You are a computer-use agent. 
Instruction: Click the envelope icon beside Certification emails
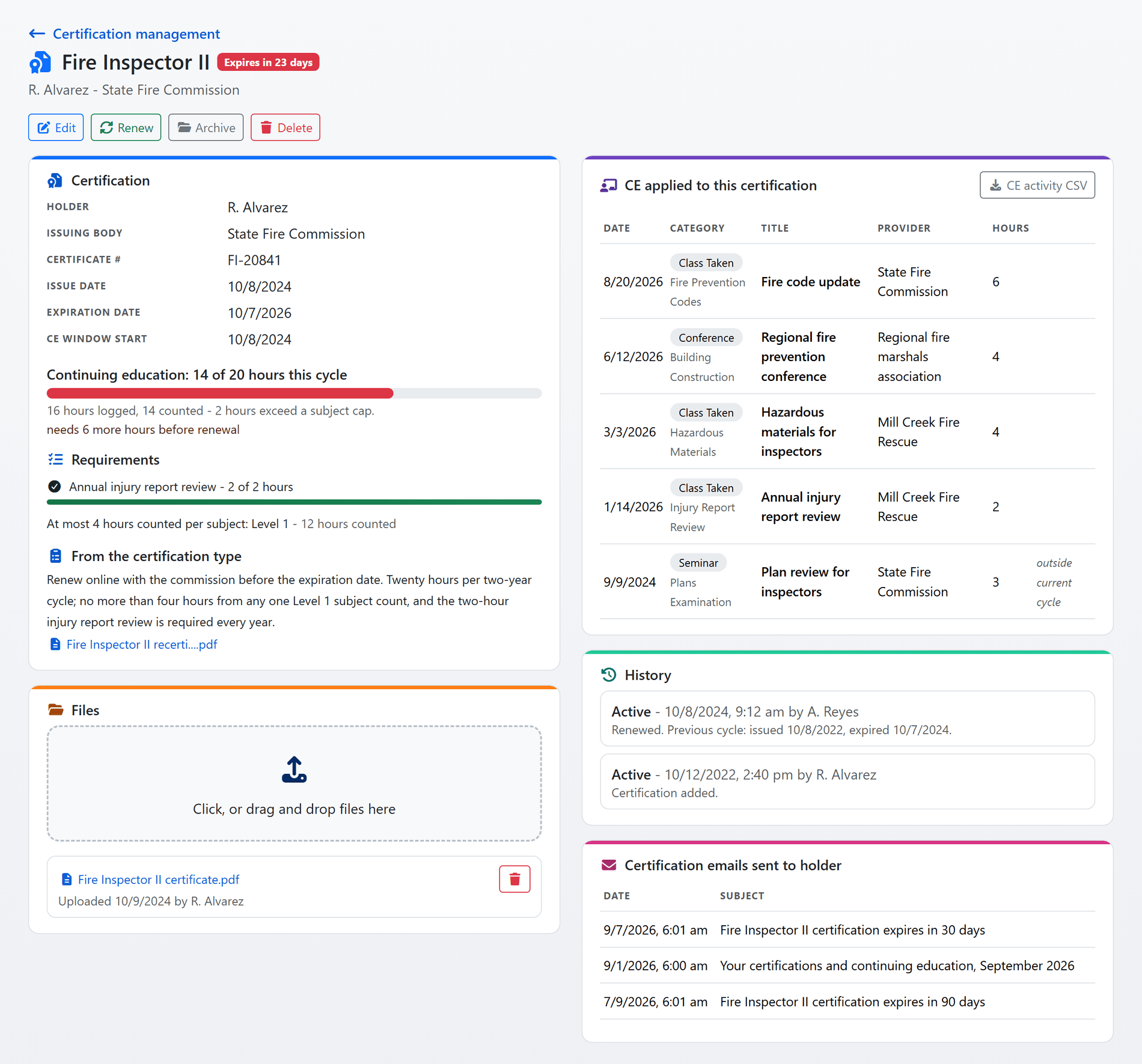pos(609,865)
